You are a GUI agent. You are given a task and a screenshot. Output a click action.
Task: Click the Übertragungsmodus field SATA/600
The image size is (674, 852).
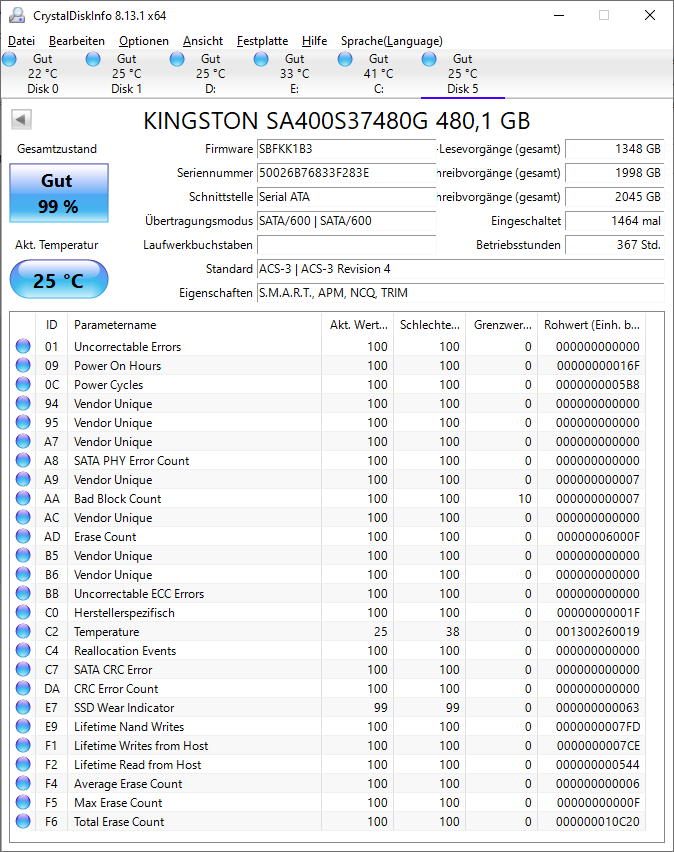pyautogui.click(x=347, y=221)
